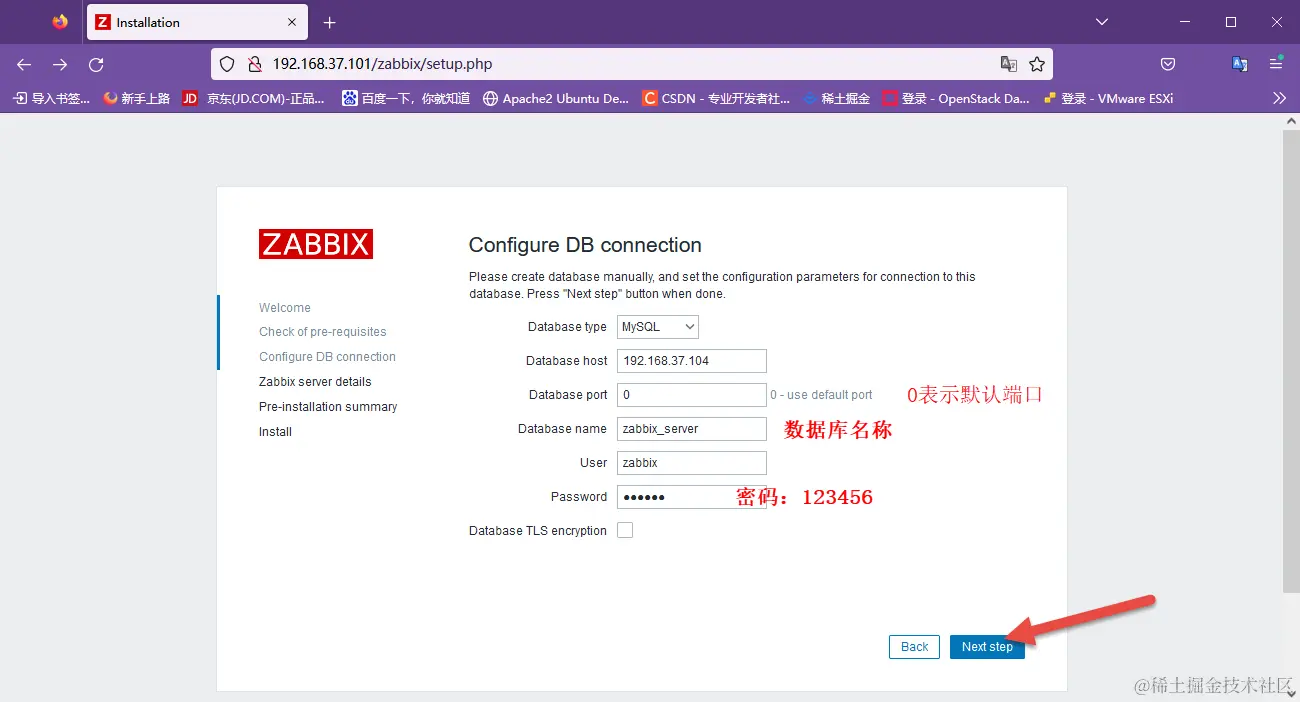1300x702 pixels.
Task: Click the back navigation arrow
Action: pos(23,63)
